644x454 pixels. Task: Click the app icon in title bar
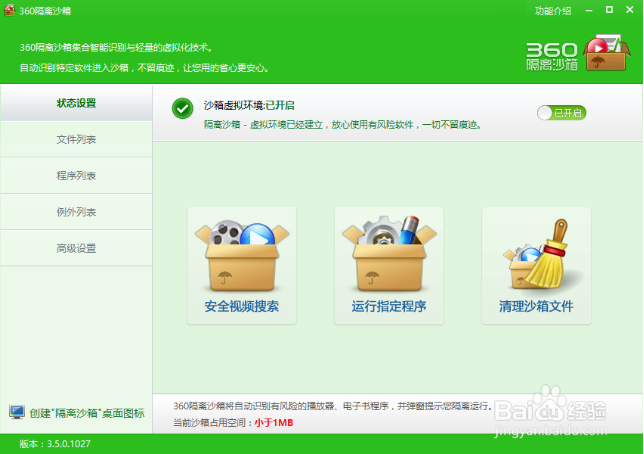[x=9, y=10]
